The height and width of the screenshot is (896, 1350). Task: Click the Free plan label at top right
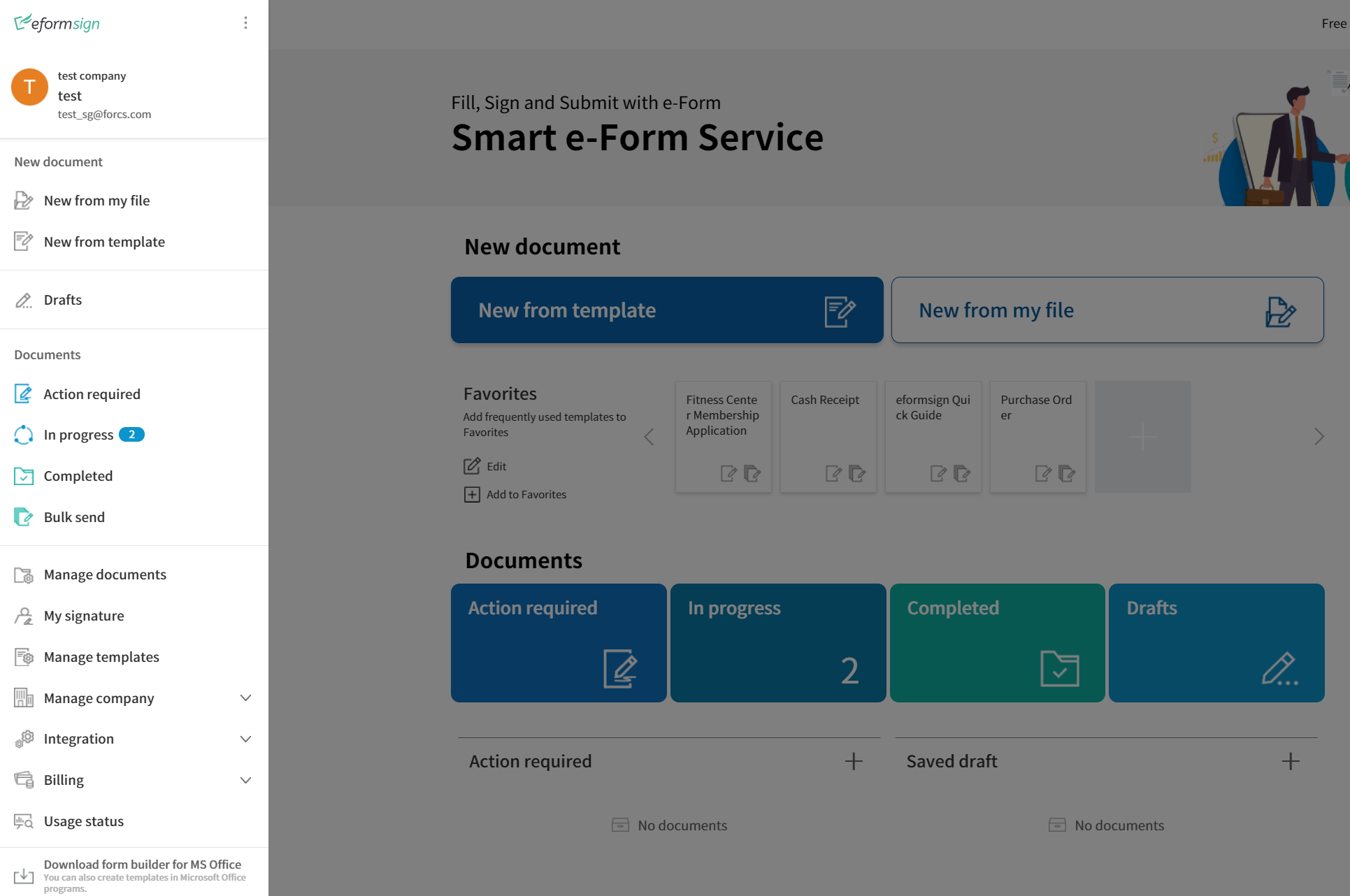1334,24
